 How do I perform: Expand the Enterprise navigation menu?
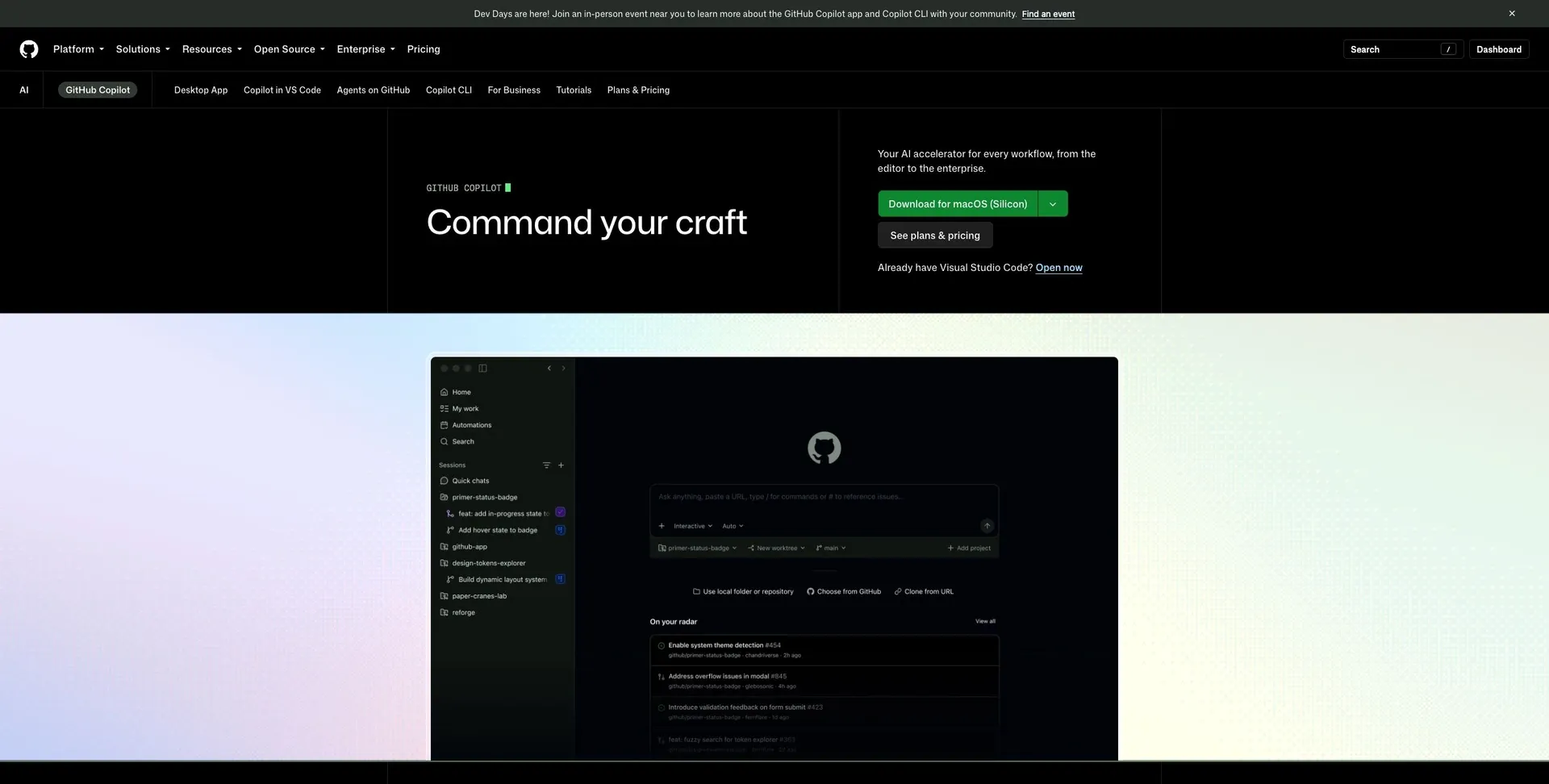point(365,49)
